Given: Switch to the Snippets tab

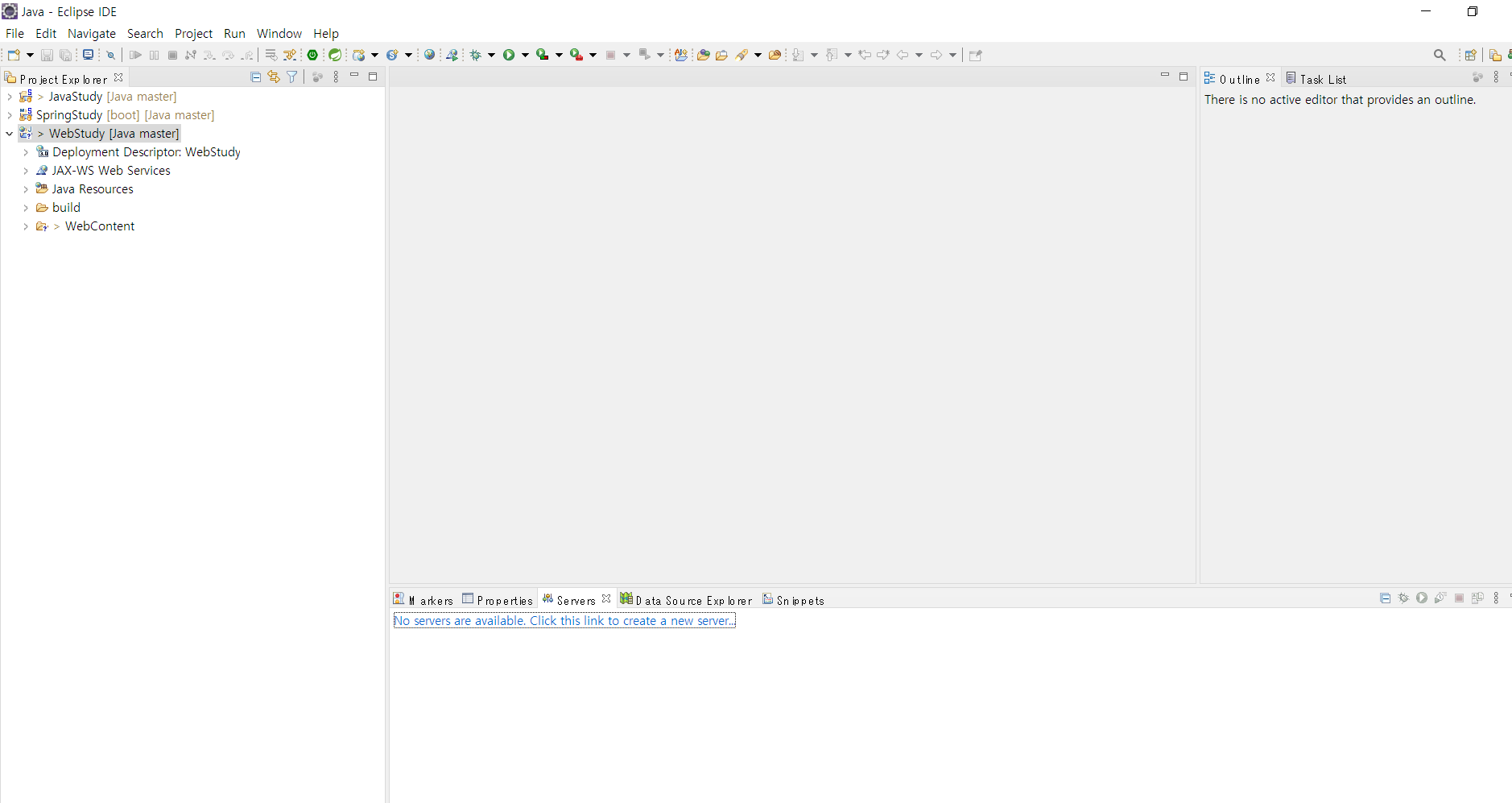Looking at the screenshot, I should pos(794,600).
